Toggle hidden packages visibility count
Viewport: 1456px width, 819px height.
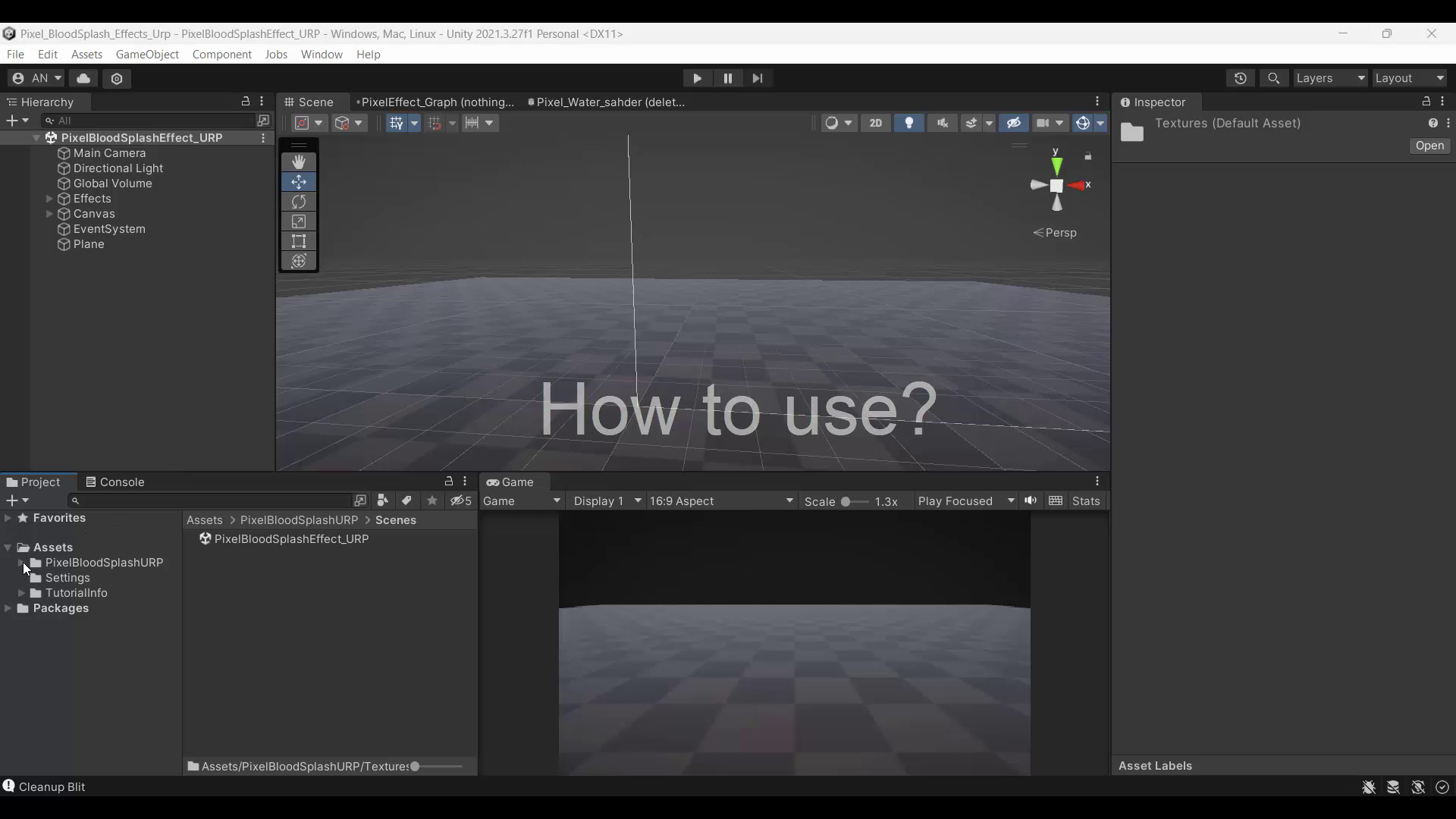pos(461,500)
